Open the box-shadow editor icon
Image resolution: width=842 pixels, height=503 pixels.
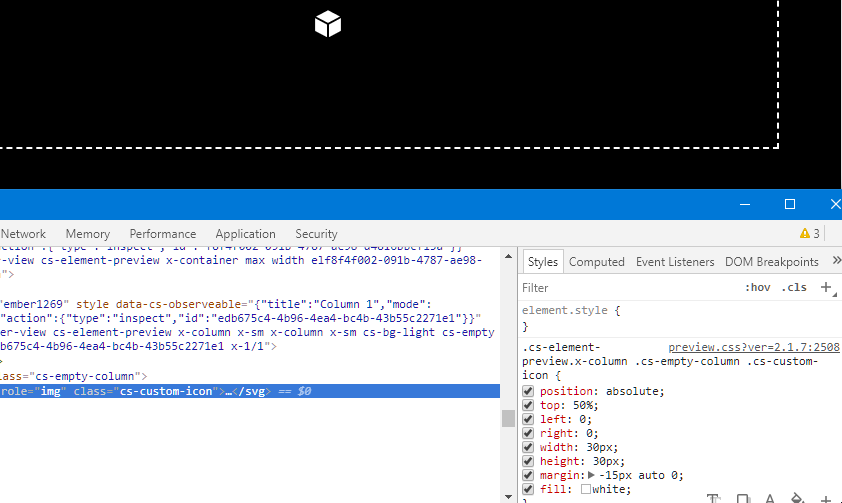pos(743,498)
